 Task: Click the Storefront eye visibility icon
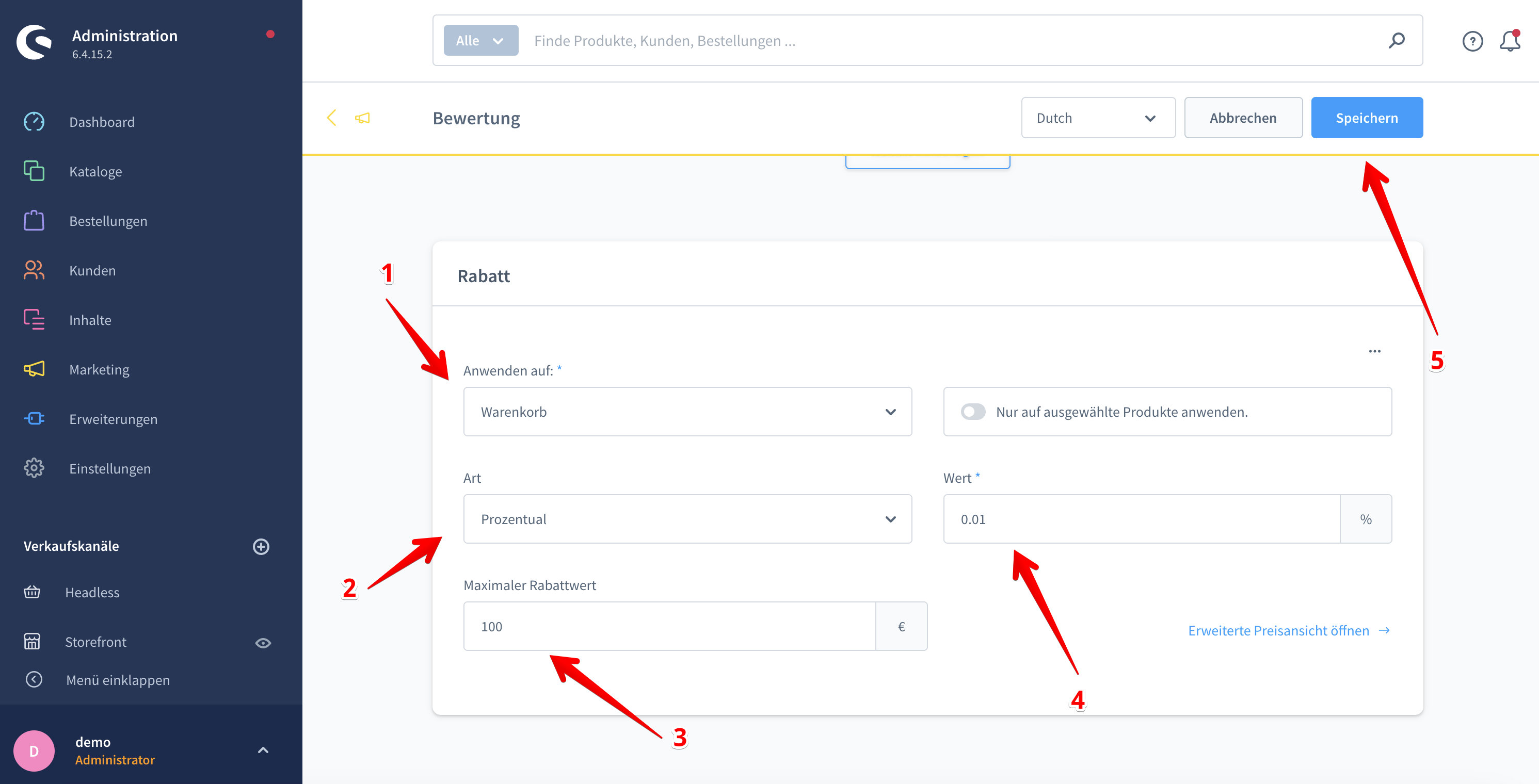[263, 643]
